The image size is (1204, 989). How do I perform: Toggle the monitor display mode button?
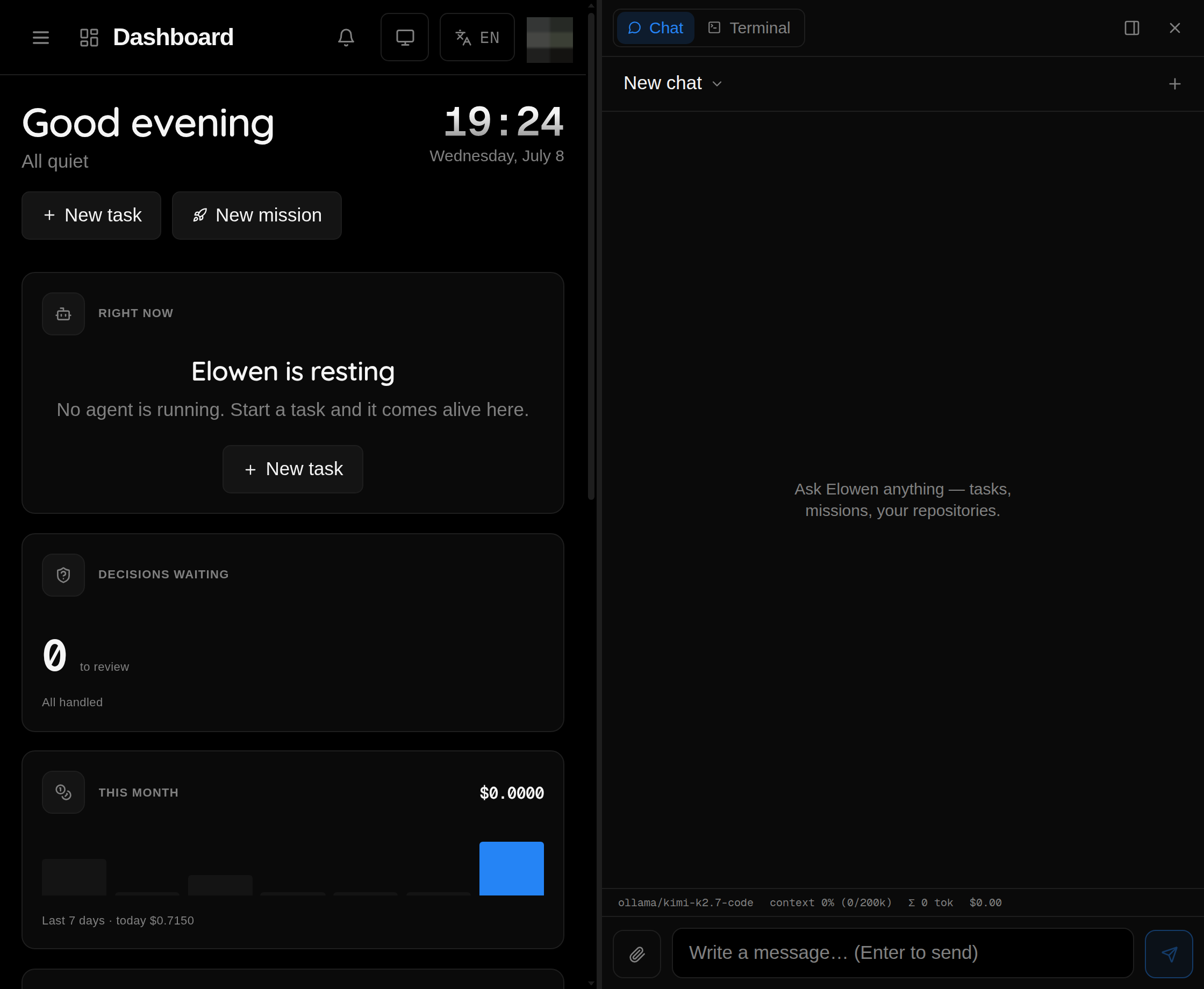click(404, 38)
